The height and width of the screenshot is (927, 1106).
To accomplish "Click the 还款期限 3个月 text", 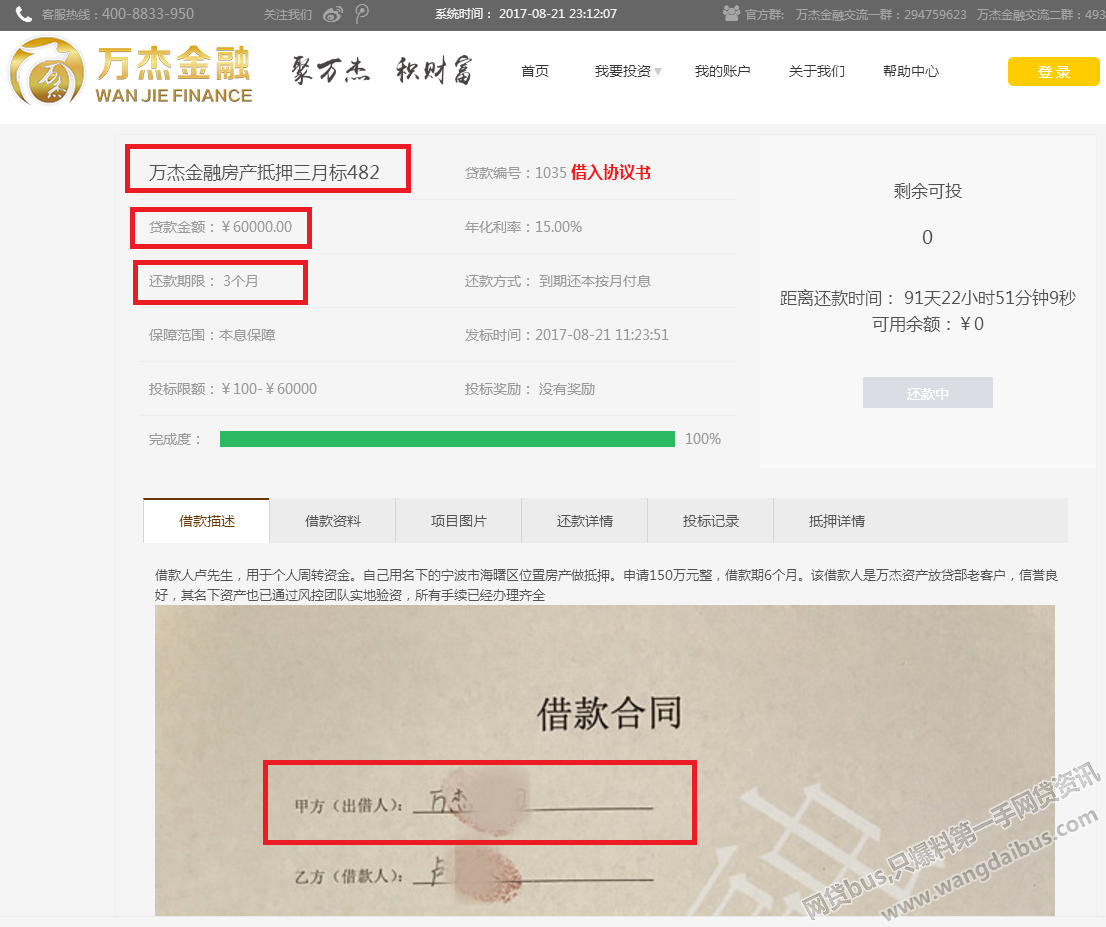I will point(204,281).
